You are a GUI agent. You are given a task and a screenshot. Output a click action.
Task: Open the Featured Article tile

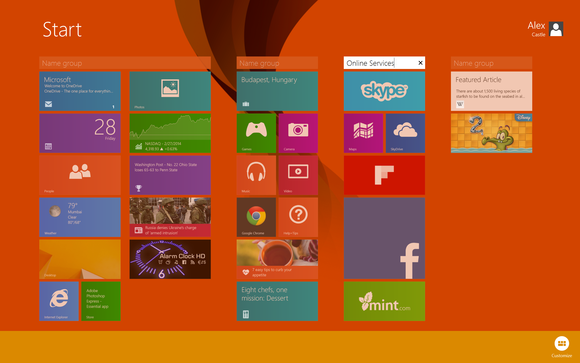[x=492, y=91]
